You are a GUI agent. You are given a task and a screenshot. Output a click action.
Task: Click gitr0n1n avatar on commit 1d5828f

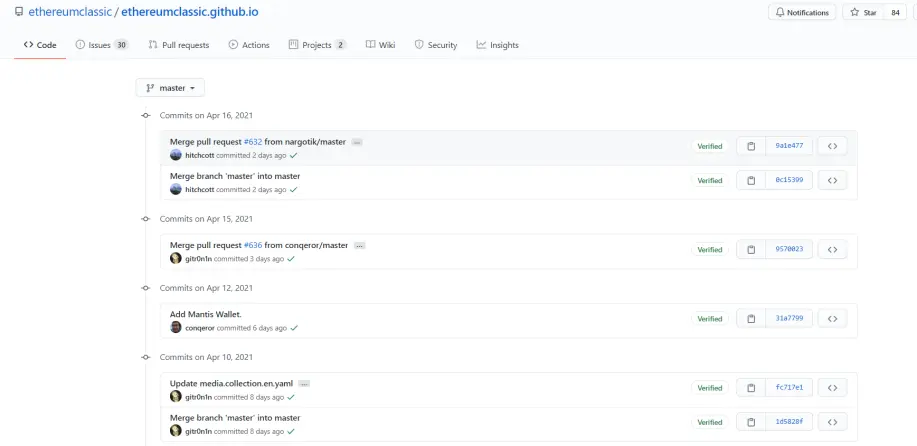point(176,431)
